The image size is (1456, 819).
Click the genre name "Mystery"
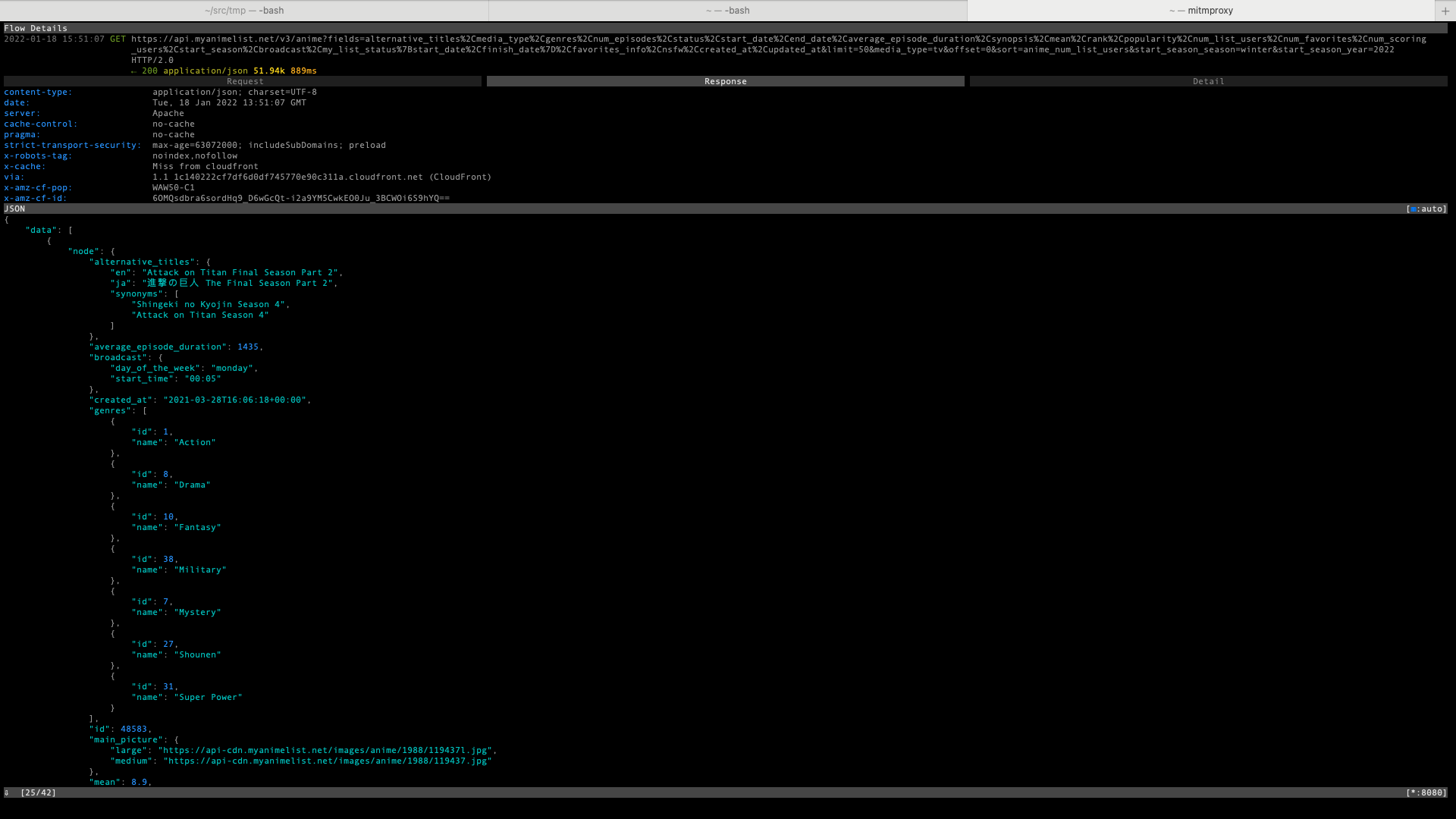(x=198, y=612)
